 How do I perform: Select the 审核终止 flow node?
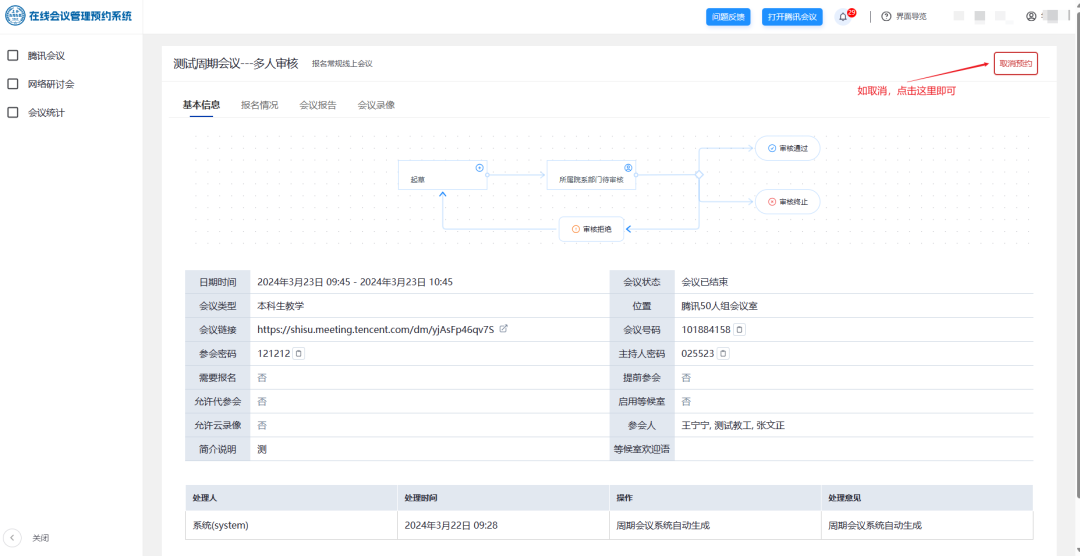(787, 202)
